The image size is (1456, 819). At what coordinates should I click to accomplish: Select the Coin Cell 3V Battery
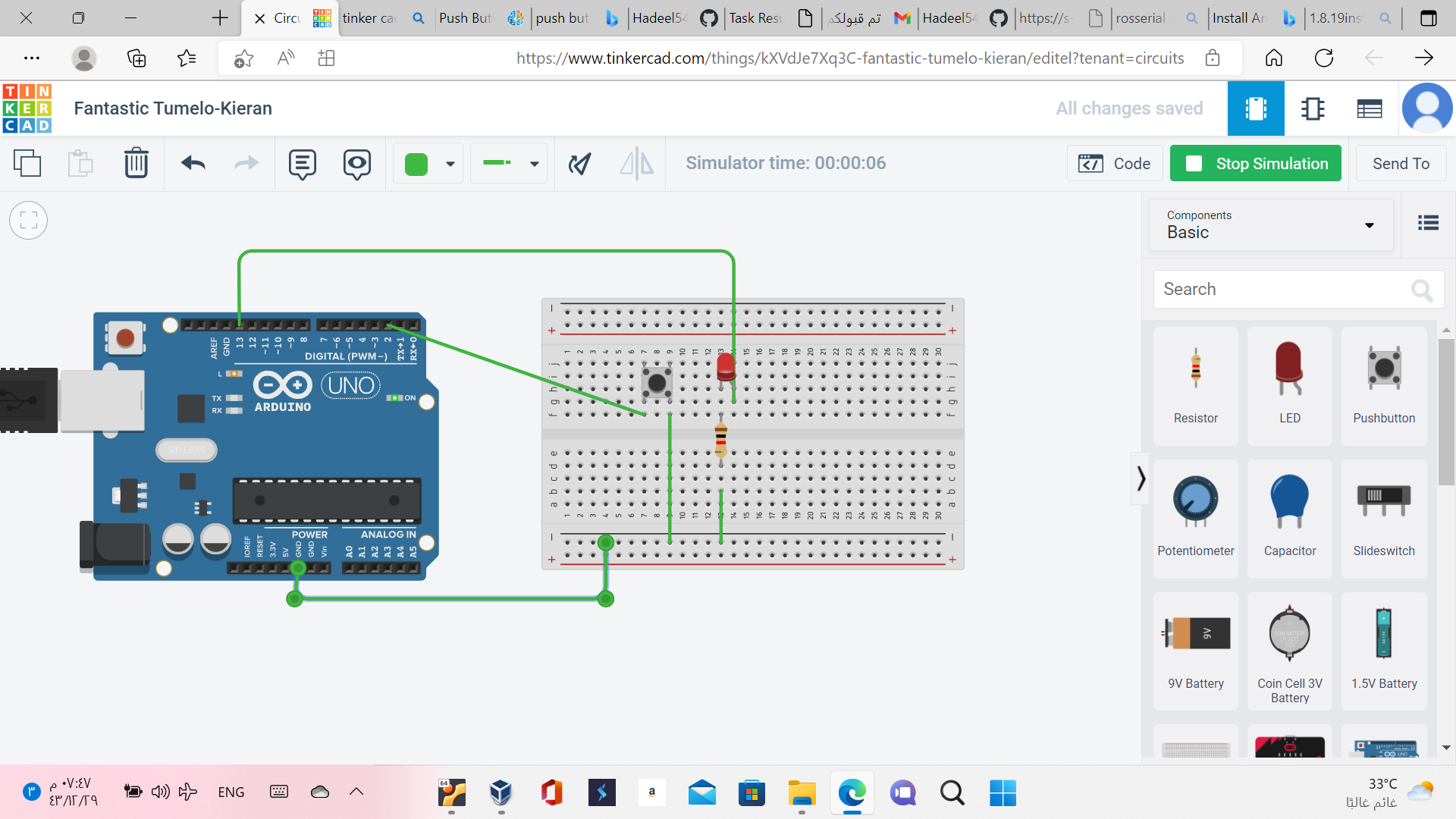pyautogui.click(x=1289, y=651)
